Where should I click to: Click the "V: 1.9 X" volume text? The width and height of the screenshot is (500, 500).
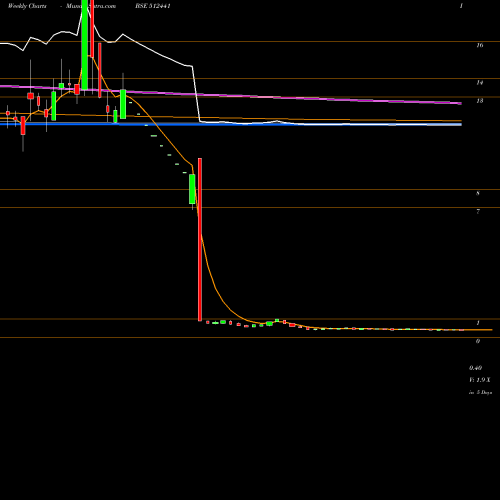[480, 380]
